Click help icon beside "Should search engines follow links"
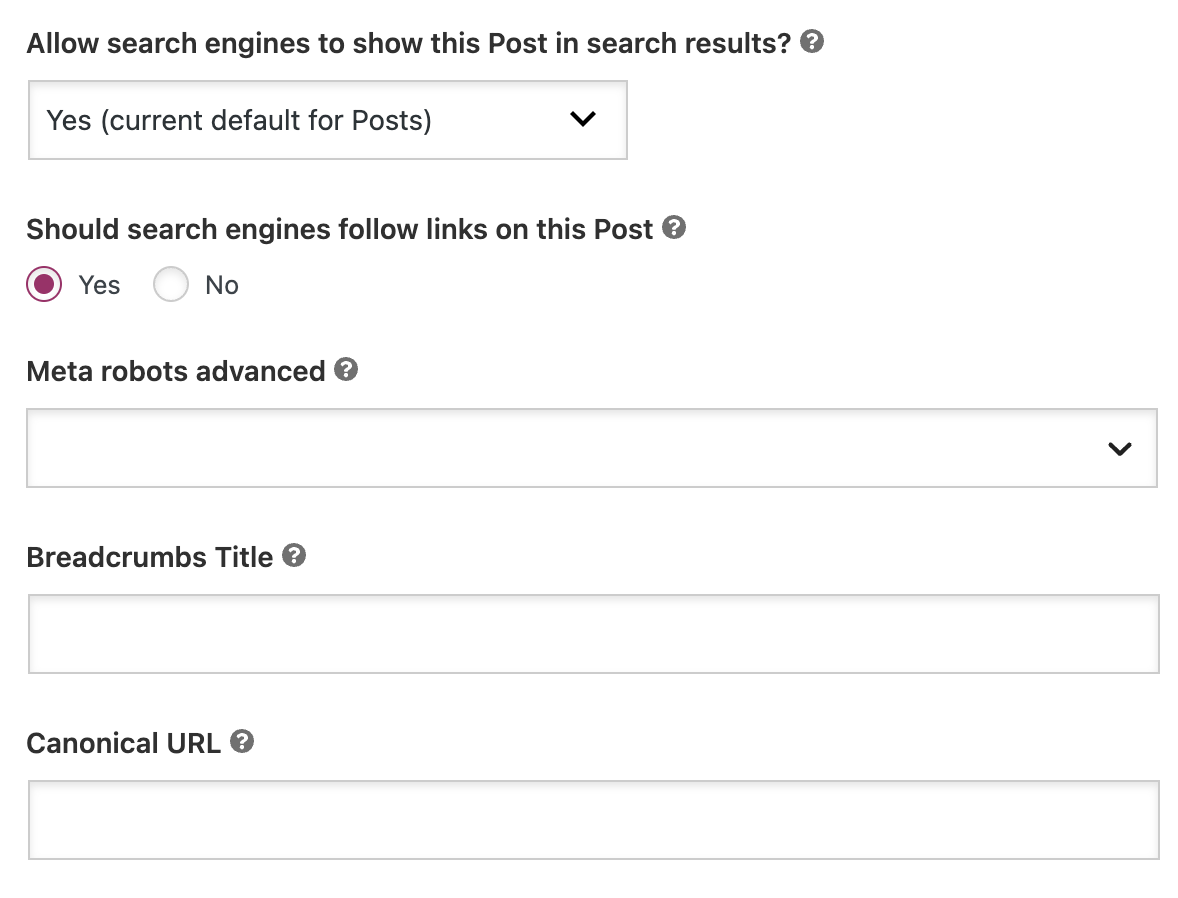 click(674, 228)
